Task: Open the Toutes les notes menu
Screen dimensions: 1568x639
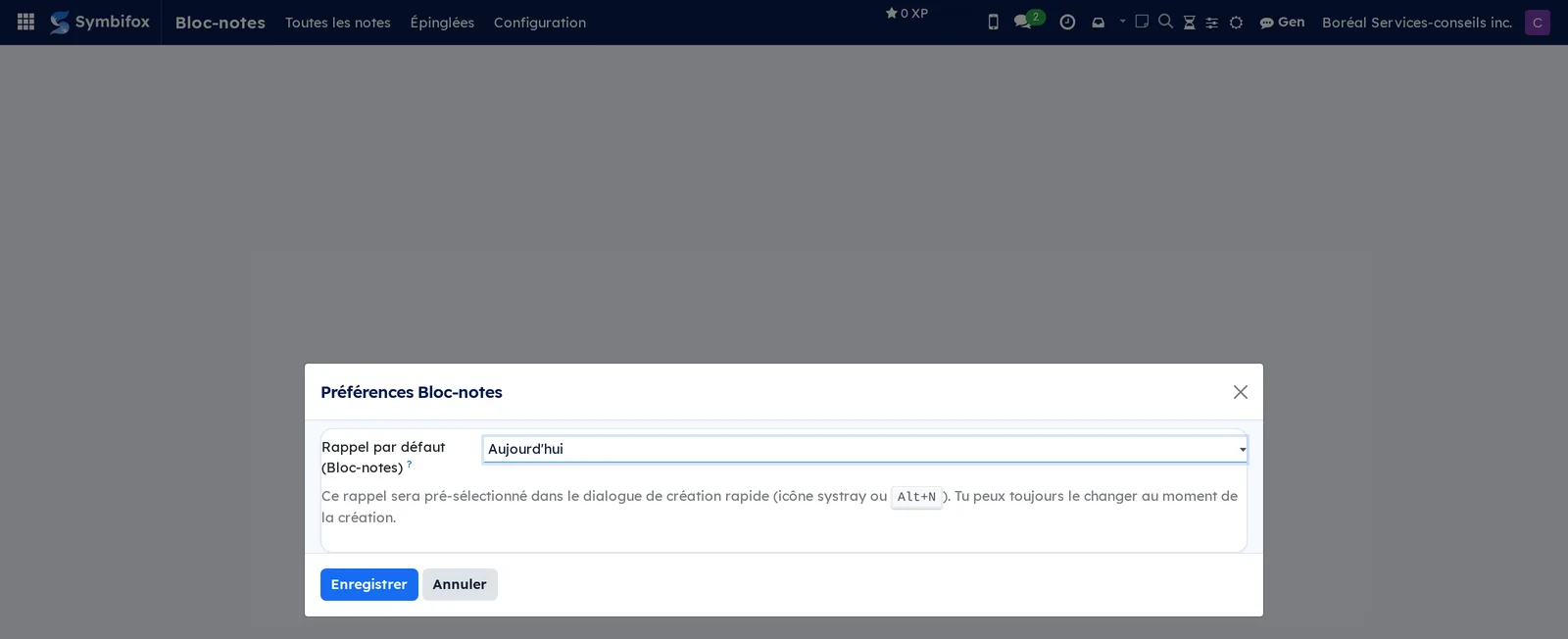Action: coord(338,23)
